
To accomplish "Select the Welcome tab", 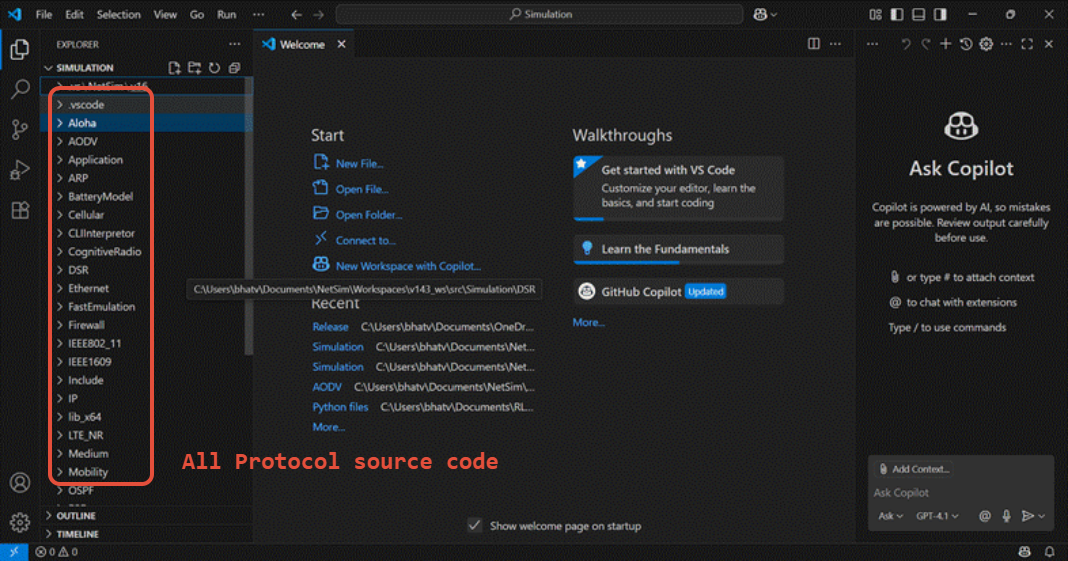I will point(303,44).
